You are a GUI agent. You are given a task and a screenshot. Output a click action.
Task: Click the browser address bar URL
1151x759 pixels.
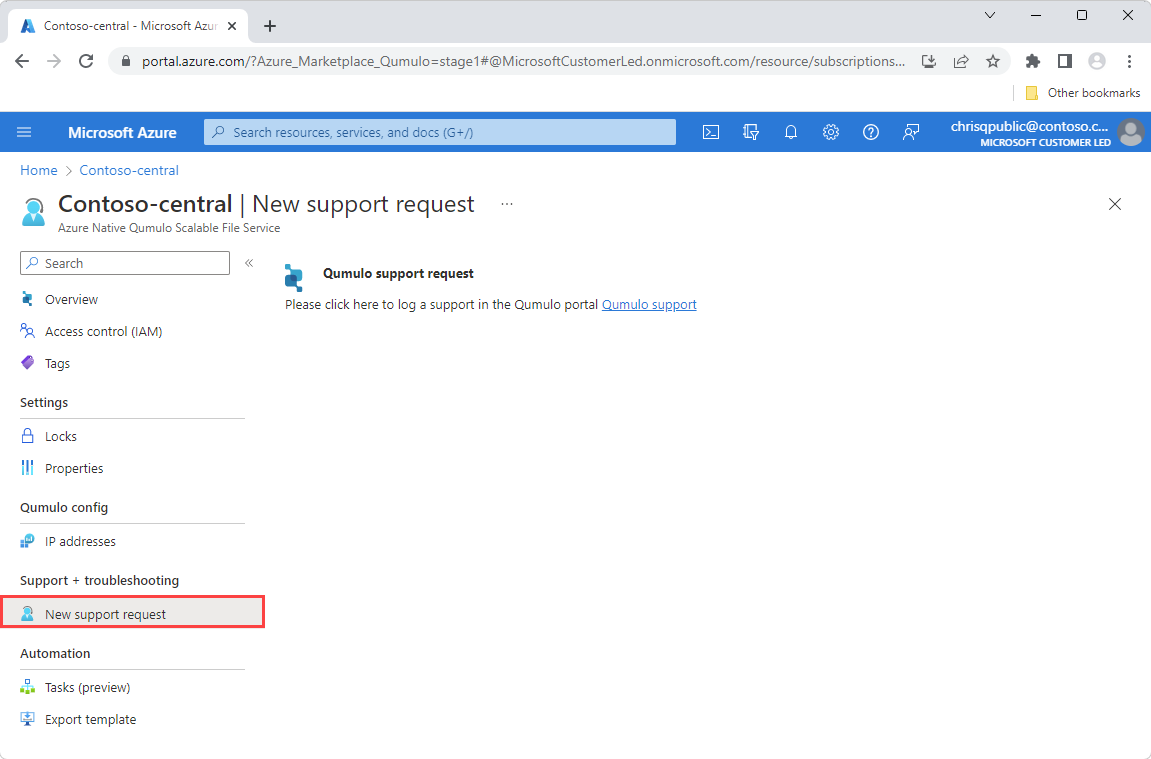tap(523, 61)
